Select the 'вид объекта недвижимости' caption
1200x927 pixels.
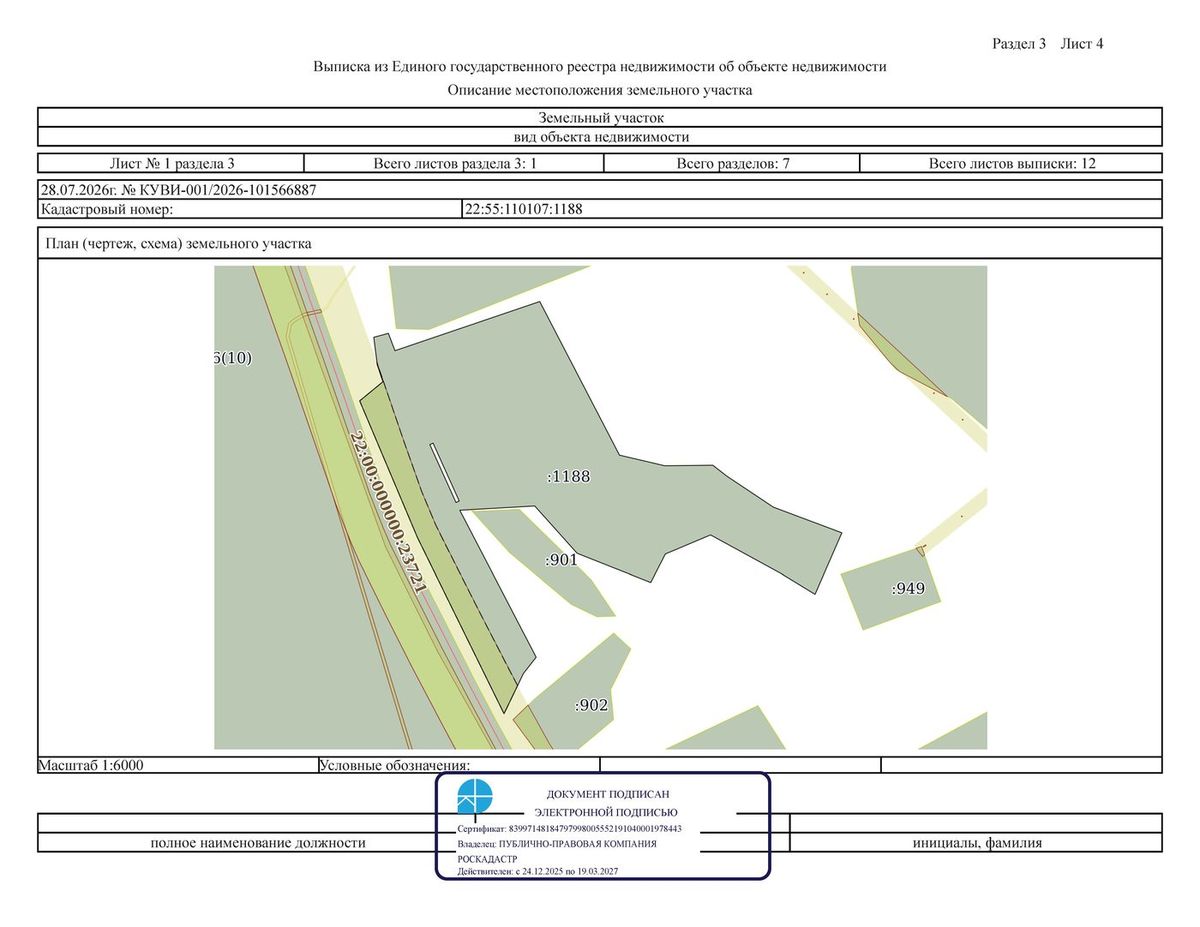(x=600, y=137)
